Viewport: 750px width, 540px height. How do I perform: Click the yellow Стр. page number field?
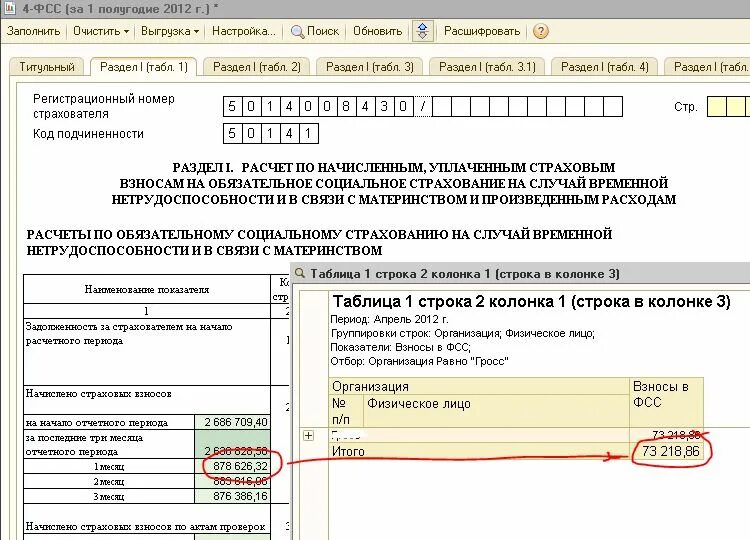[728, 106]
